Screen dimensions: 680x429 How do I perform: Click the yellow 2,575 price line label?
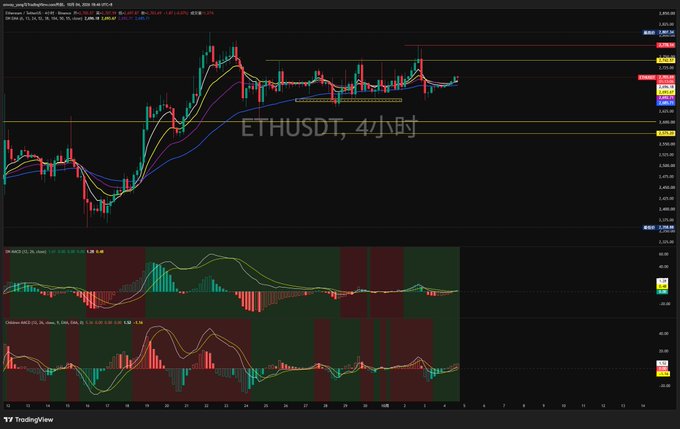point(666,133)
